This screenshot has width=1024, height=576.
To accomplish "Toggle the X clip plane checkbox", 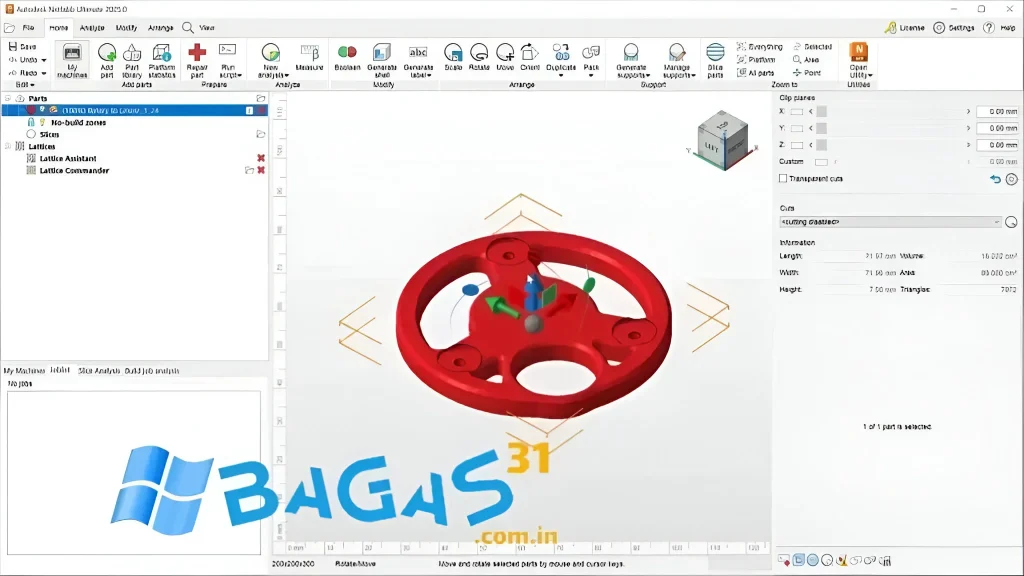I will (797, 112).
